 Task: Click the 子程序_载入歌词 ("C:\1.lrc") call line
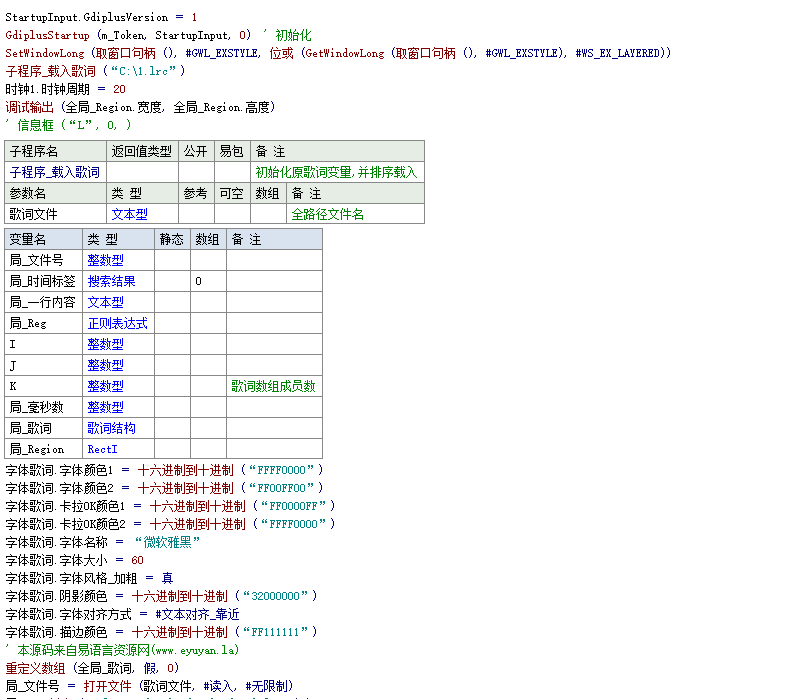[x=95, y=71]
